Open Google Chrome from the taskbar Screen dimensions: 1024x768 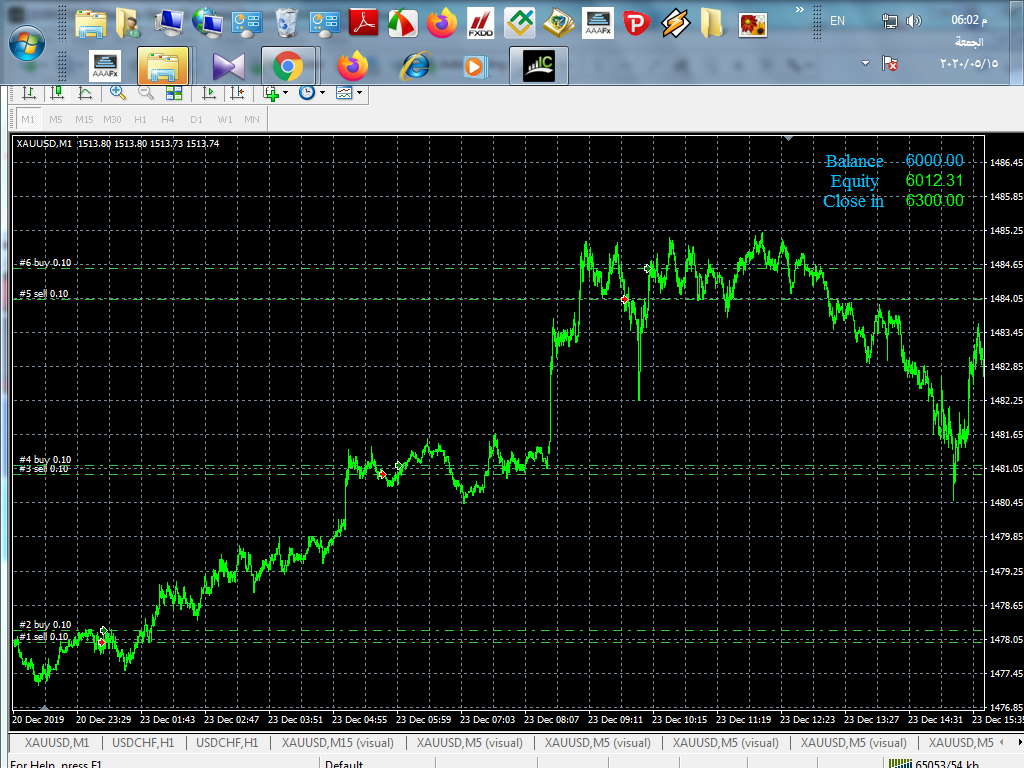(288, 66)
